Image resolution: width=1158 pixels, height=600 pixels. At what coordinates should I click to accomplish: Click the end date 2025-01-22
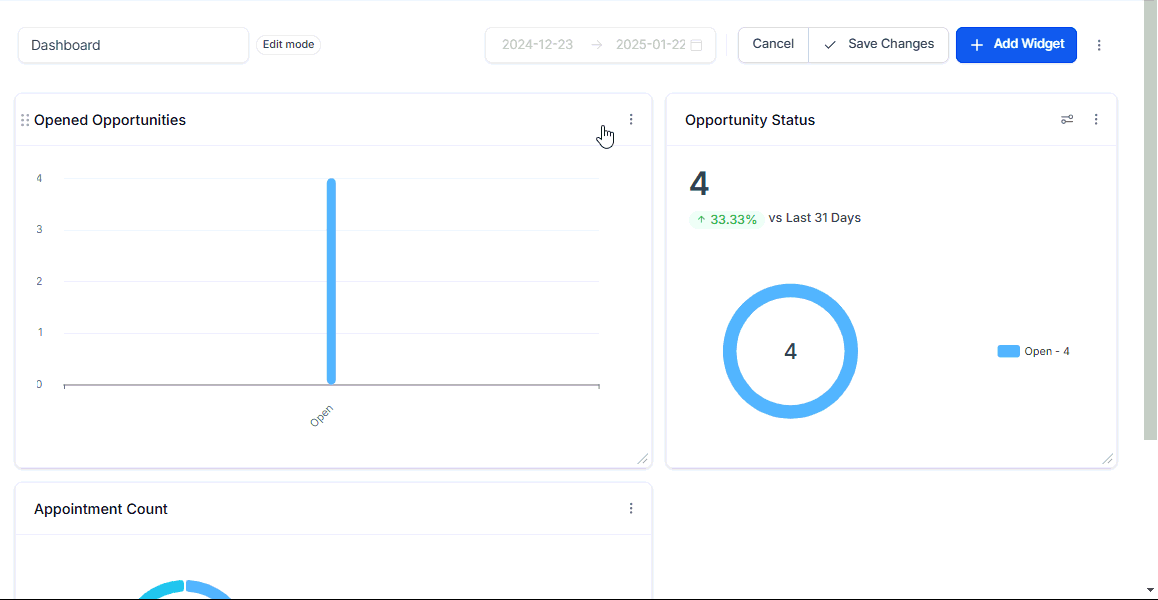coord(651,44)
